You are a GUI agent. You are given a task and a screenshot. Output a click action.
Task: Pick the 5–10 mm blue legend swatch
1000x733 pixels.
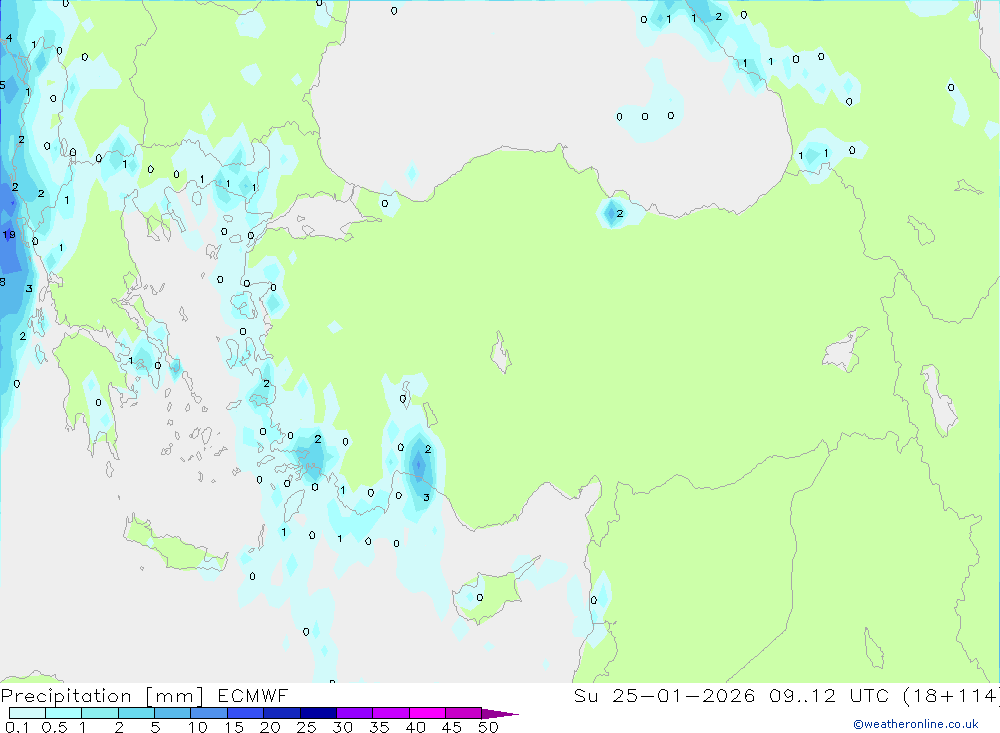[x=172, y=713]
